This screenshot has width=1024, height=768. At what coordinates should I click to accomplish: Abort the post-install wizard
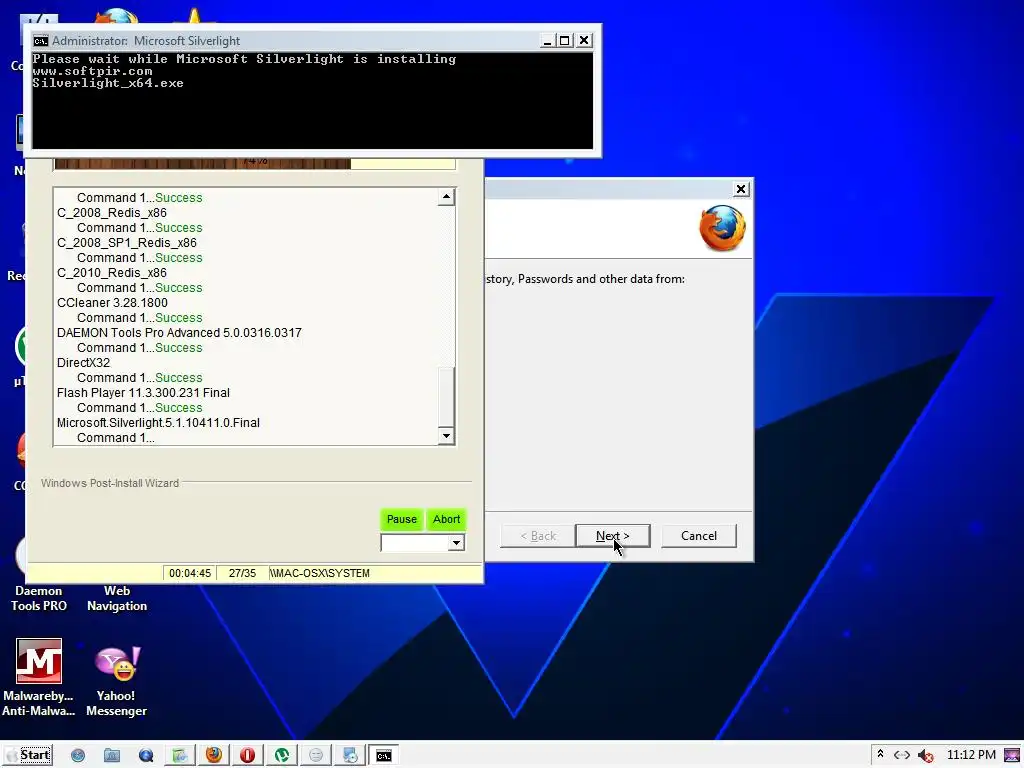[x=447, y=519]
